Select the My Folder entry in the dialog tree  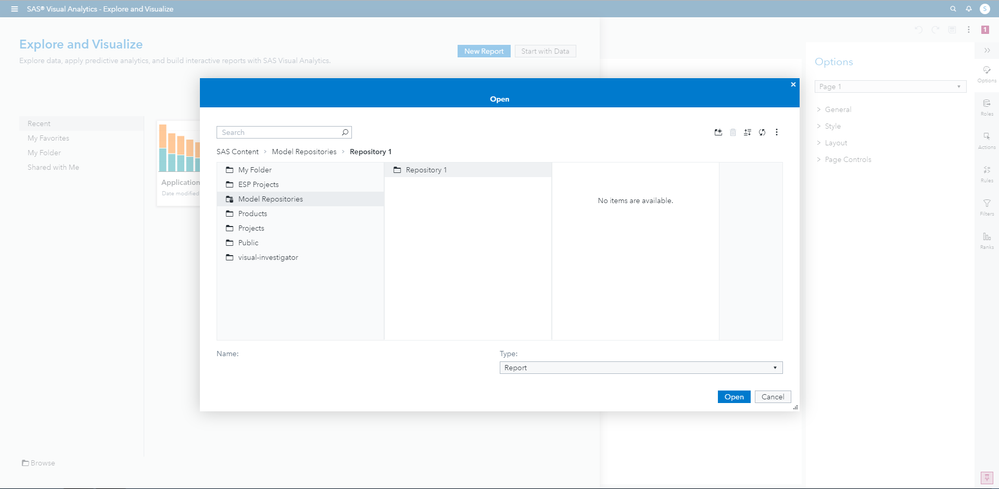(300, 170)
